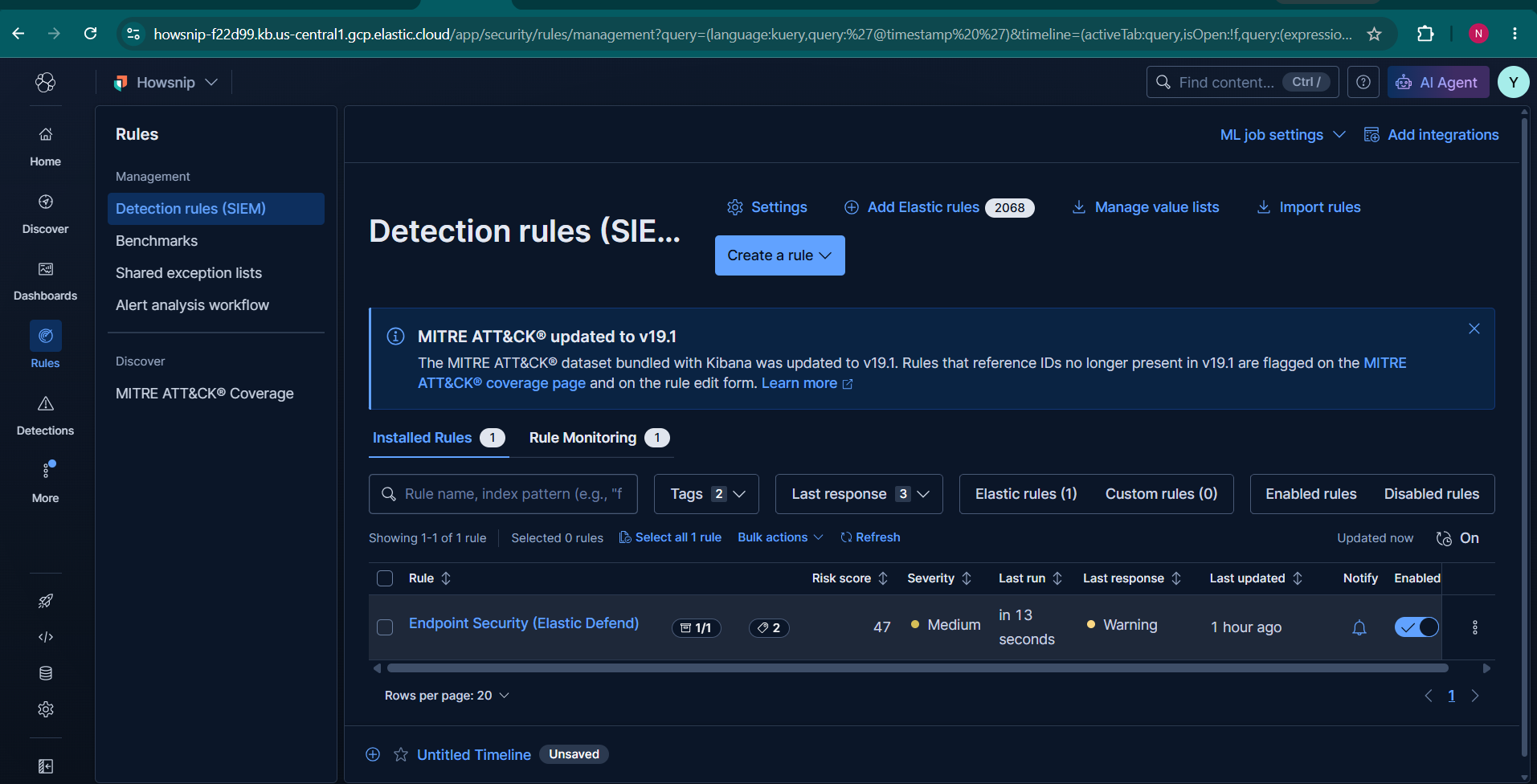Screen dimensions: 1537x784
Task: Click the rocket launch icon in sidebar
Action: pyautogui.click(x=46, y=601)
